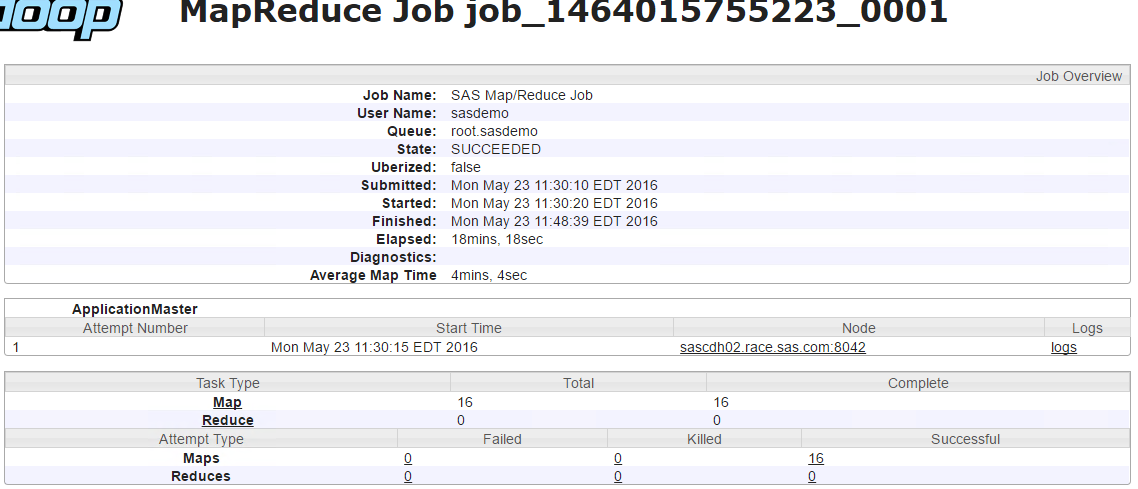1138x489 pixels.
Task: Click the Attempt Type column header
Action: click(201, 439)
